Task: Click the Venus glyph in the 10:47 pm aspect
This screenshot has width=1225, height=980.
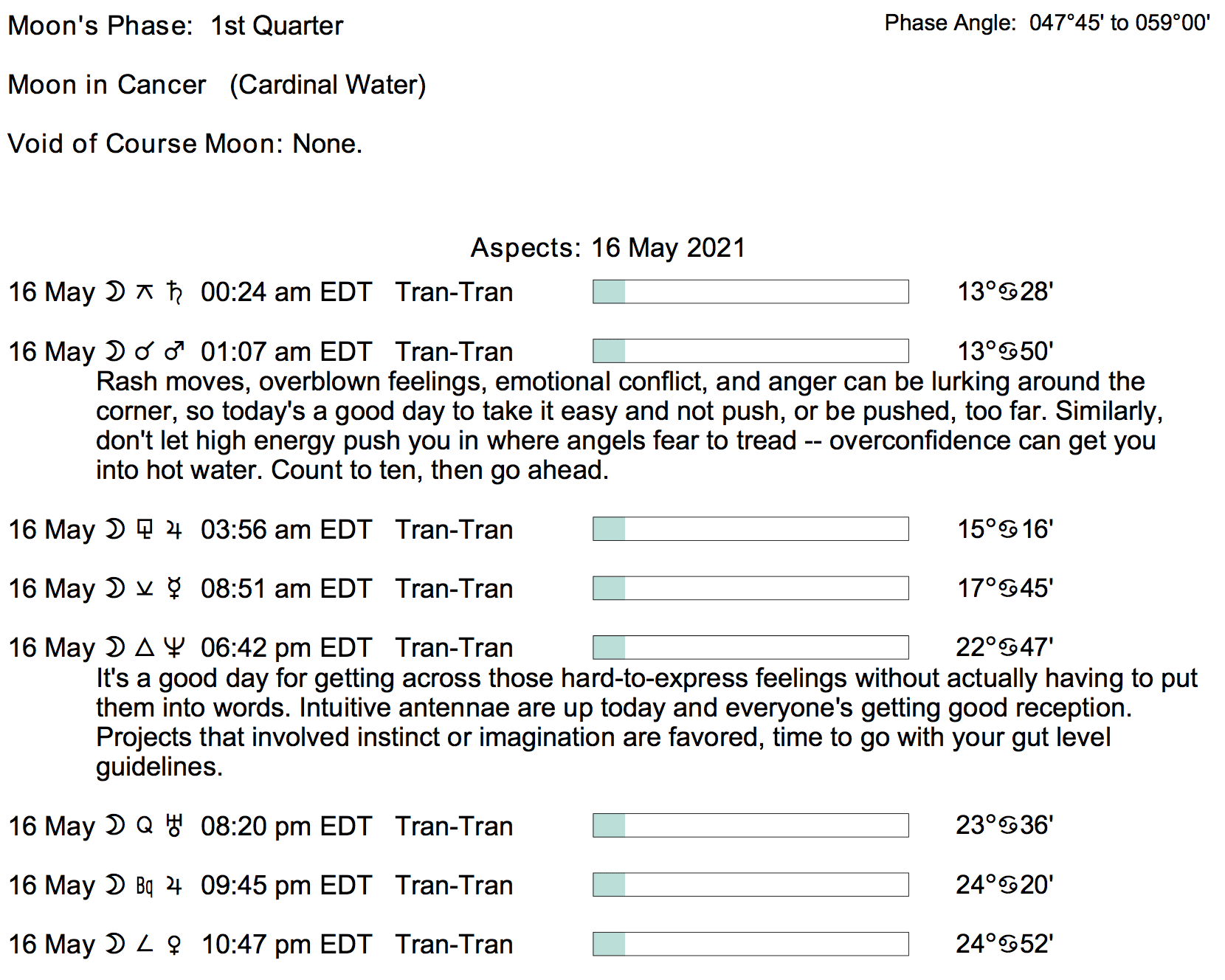Action: pos(174,945)
